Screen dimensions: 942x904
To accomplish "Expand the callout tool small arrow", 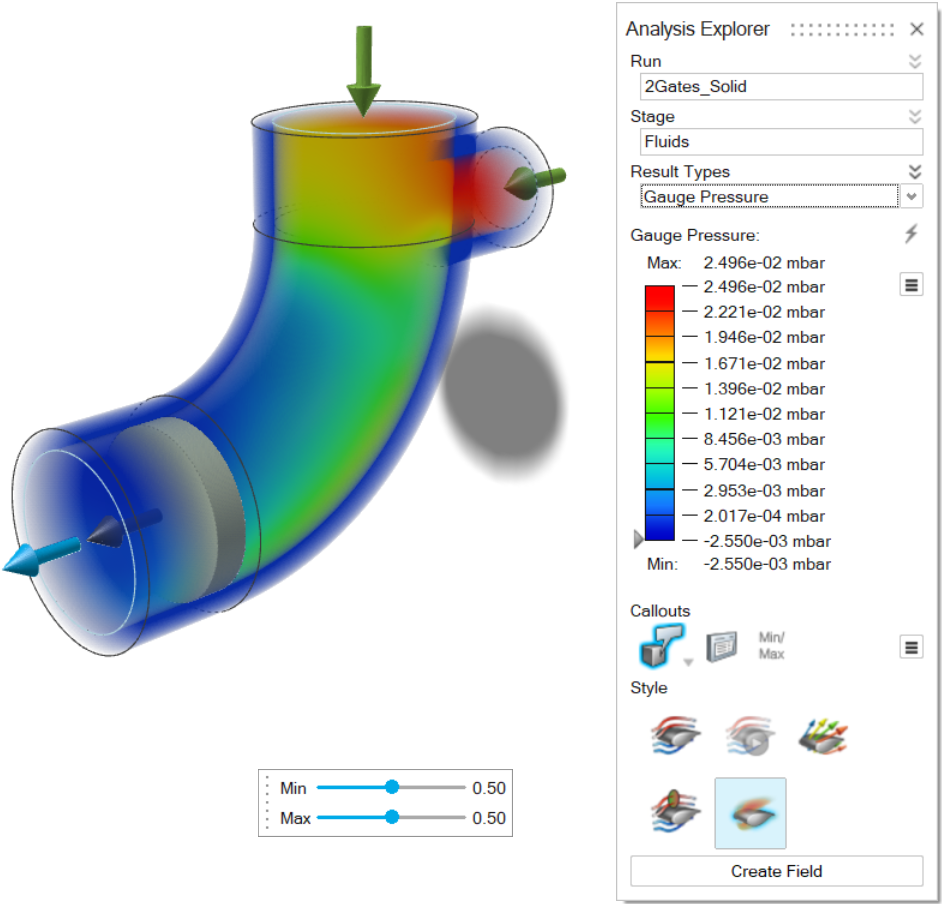I will [x=688, y=662].
